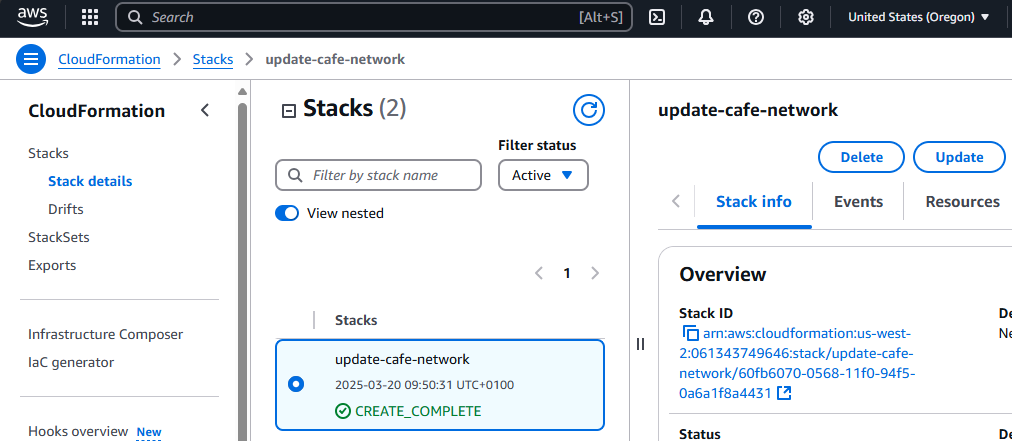This screenshot has height=441, width=1012.
Task: Open StackSets in side navigation
Action: coord(59,237)
